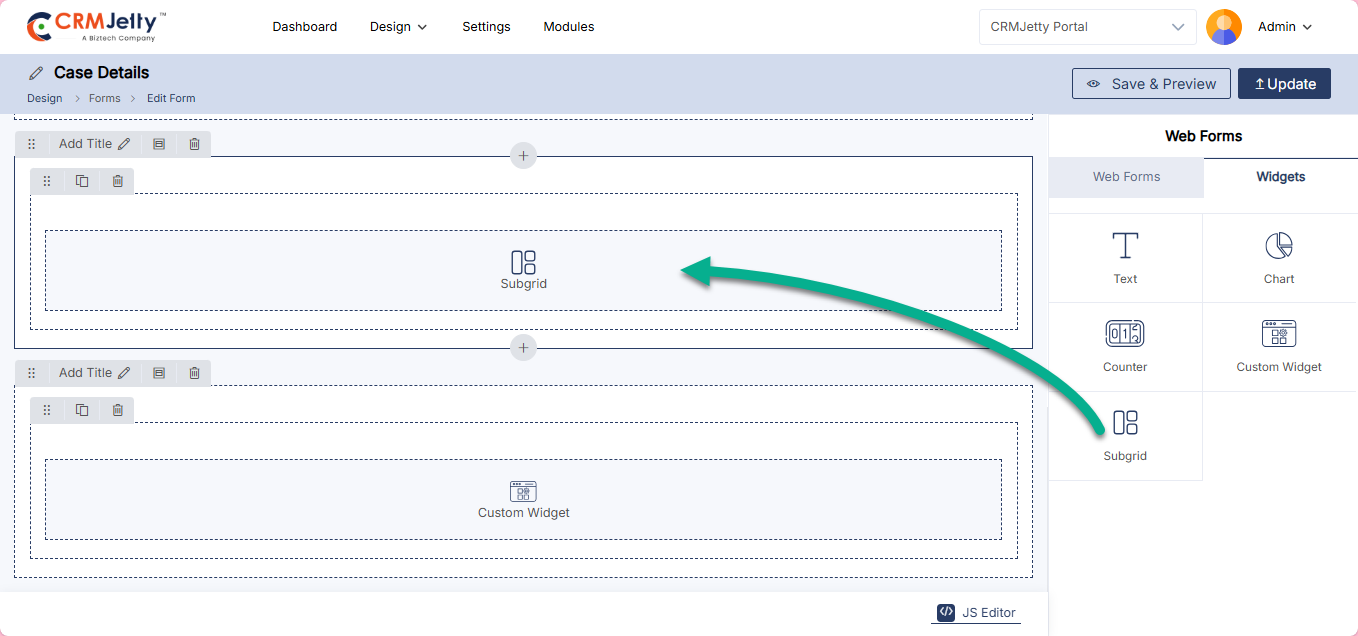Click the pencil icon beside Case Details

point(36,73)
